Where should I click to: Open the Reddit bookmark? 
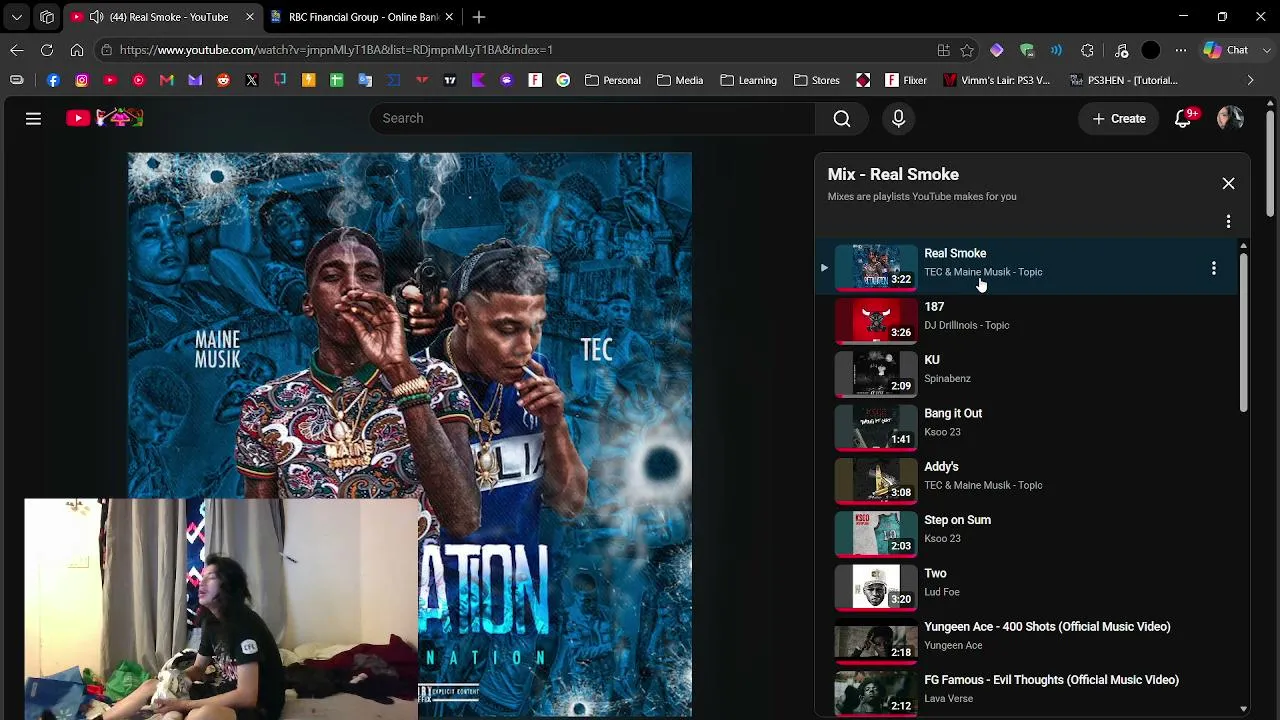click(223, 80)
